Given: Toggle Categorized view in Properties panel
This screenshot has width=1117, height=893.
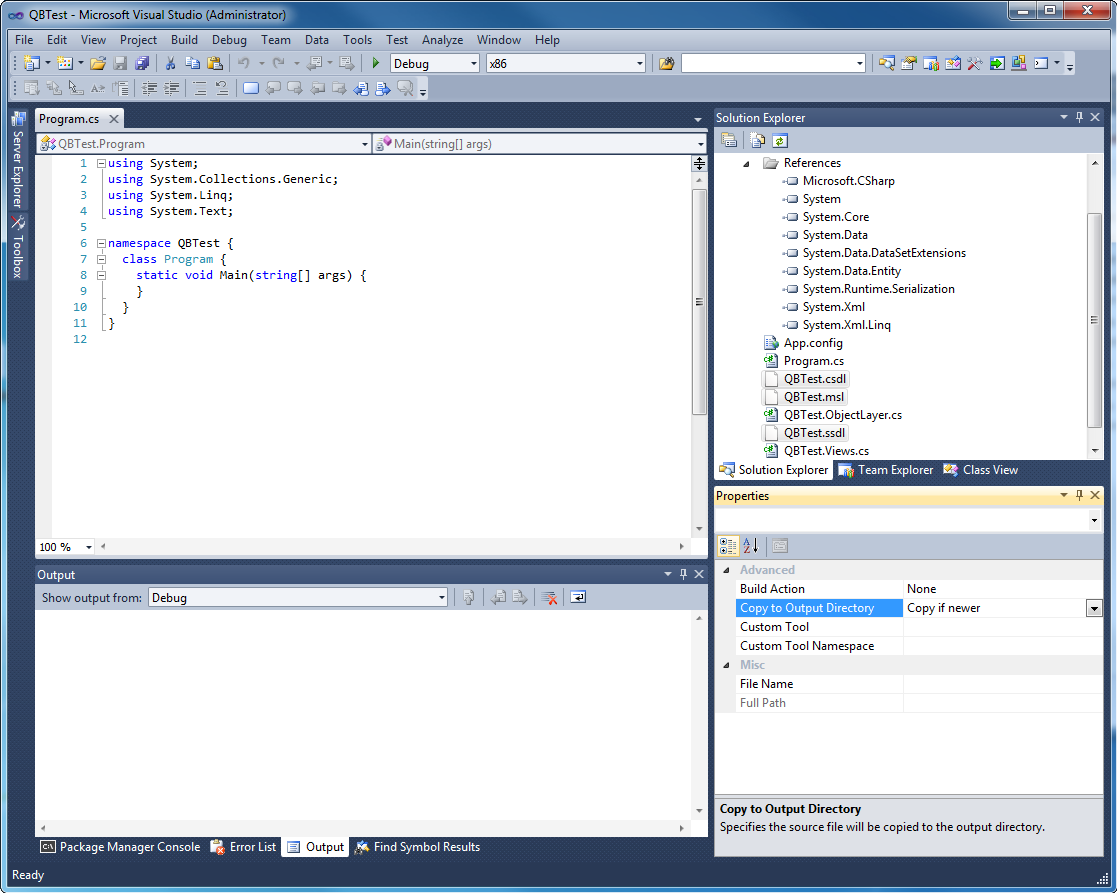Looking at the screenshot, I should (728, 546).
